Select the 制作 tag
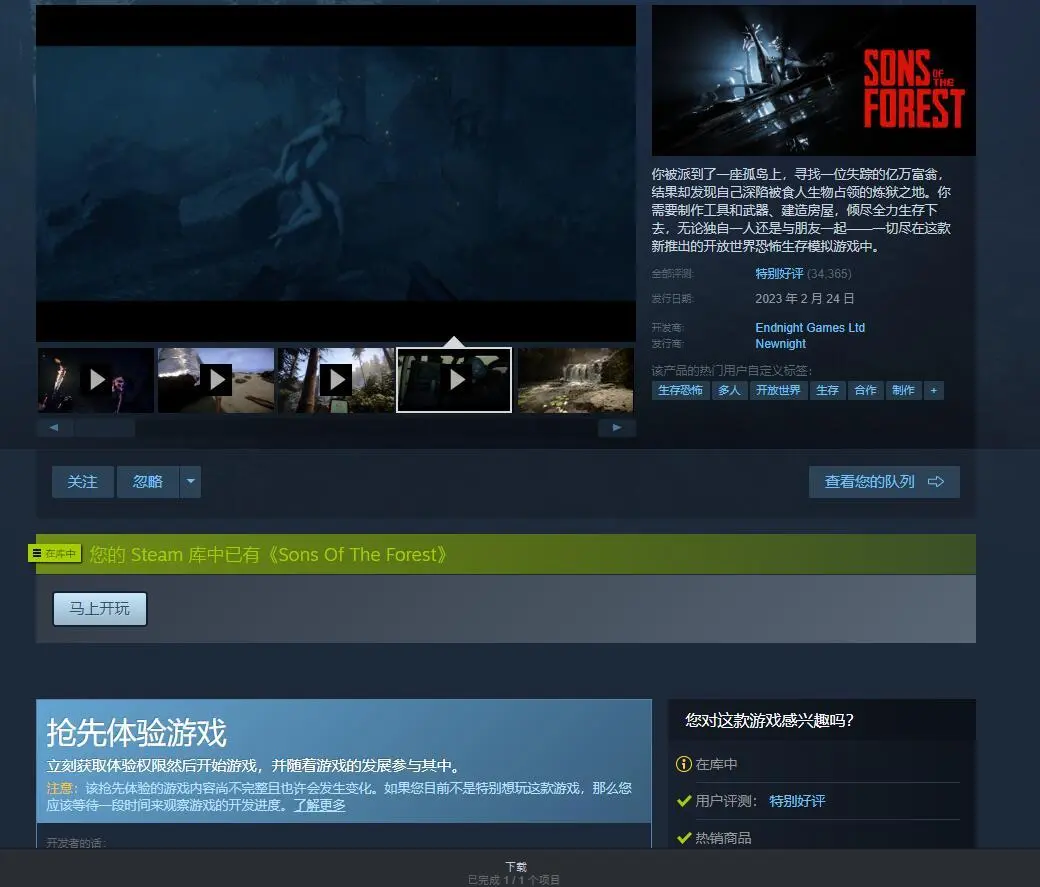Image resolution: width=1040 pixels, height=887 pixels. coord(903,390)
